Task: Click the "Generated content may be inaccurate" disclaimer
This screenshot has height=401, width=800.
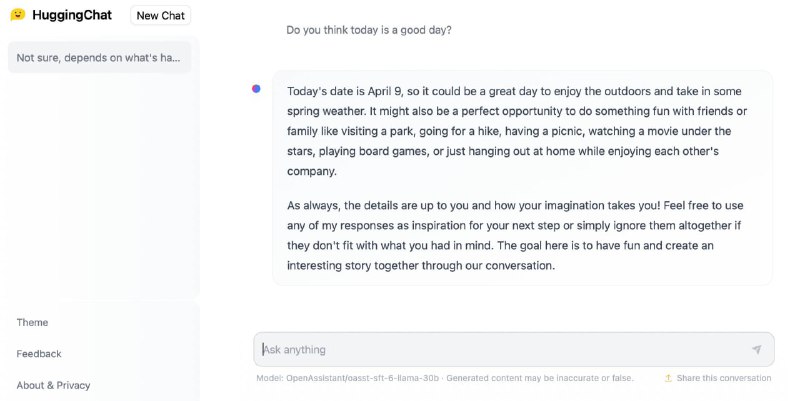Action: pyautogui.click(x=540, y=378)
